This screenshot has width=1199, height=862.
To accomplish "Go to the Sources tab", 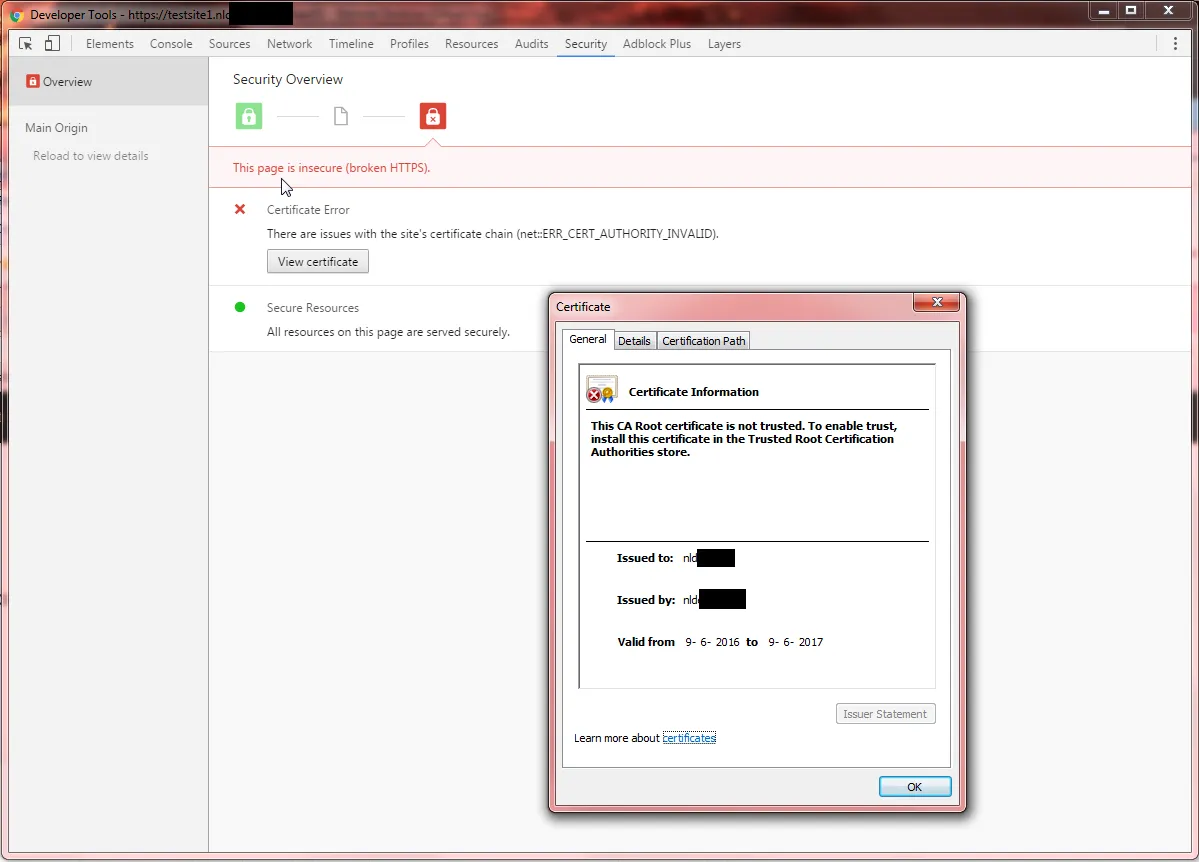I will pos(229,44).
